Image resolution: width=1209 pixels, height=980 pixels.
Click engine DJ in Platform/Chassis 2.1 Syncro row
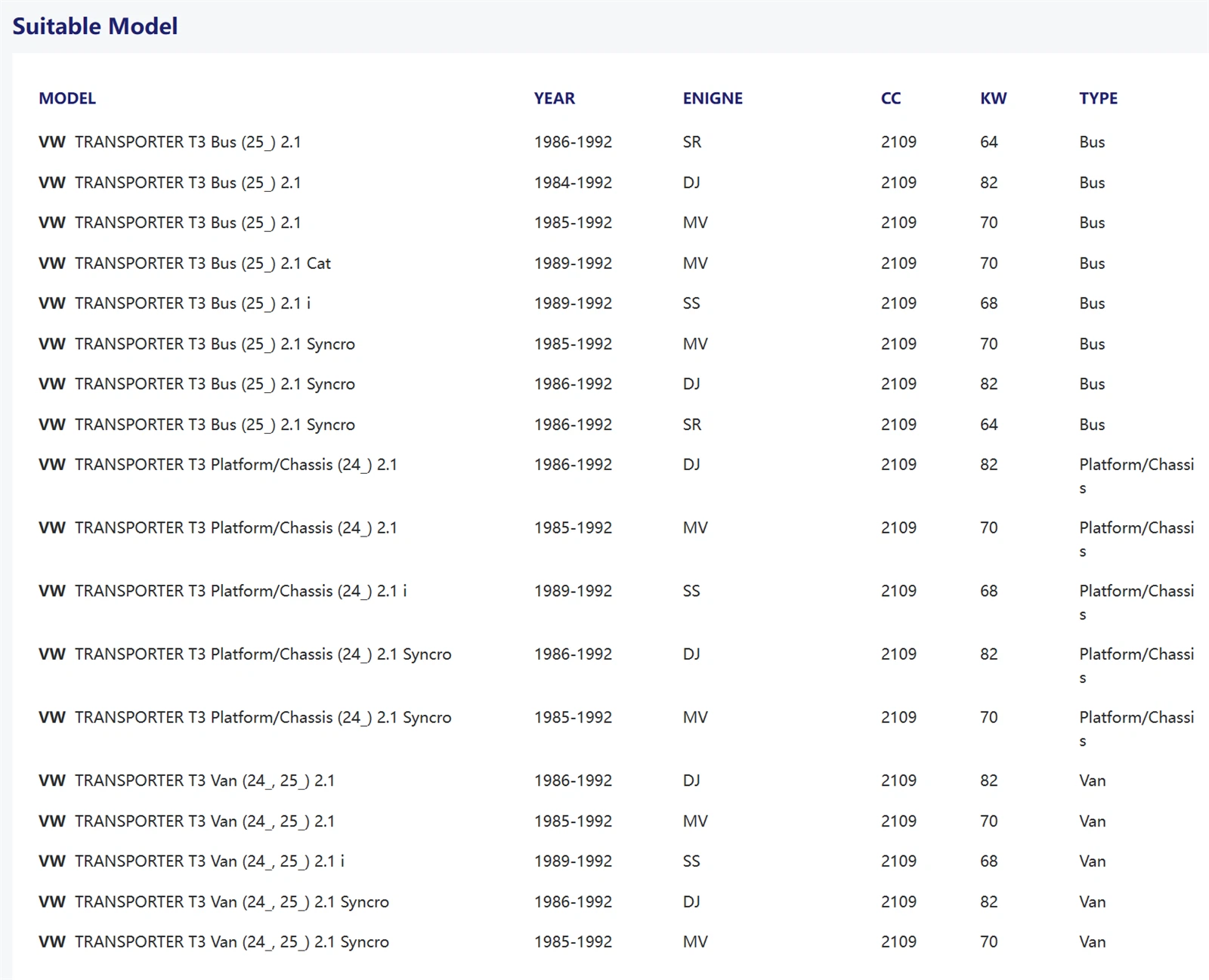[691, 654]
